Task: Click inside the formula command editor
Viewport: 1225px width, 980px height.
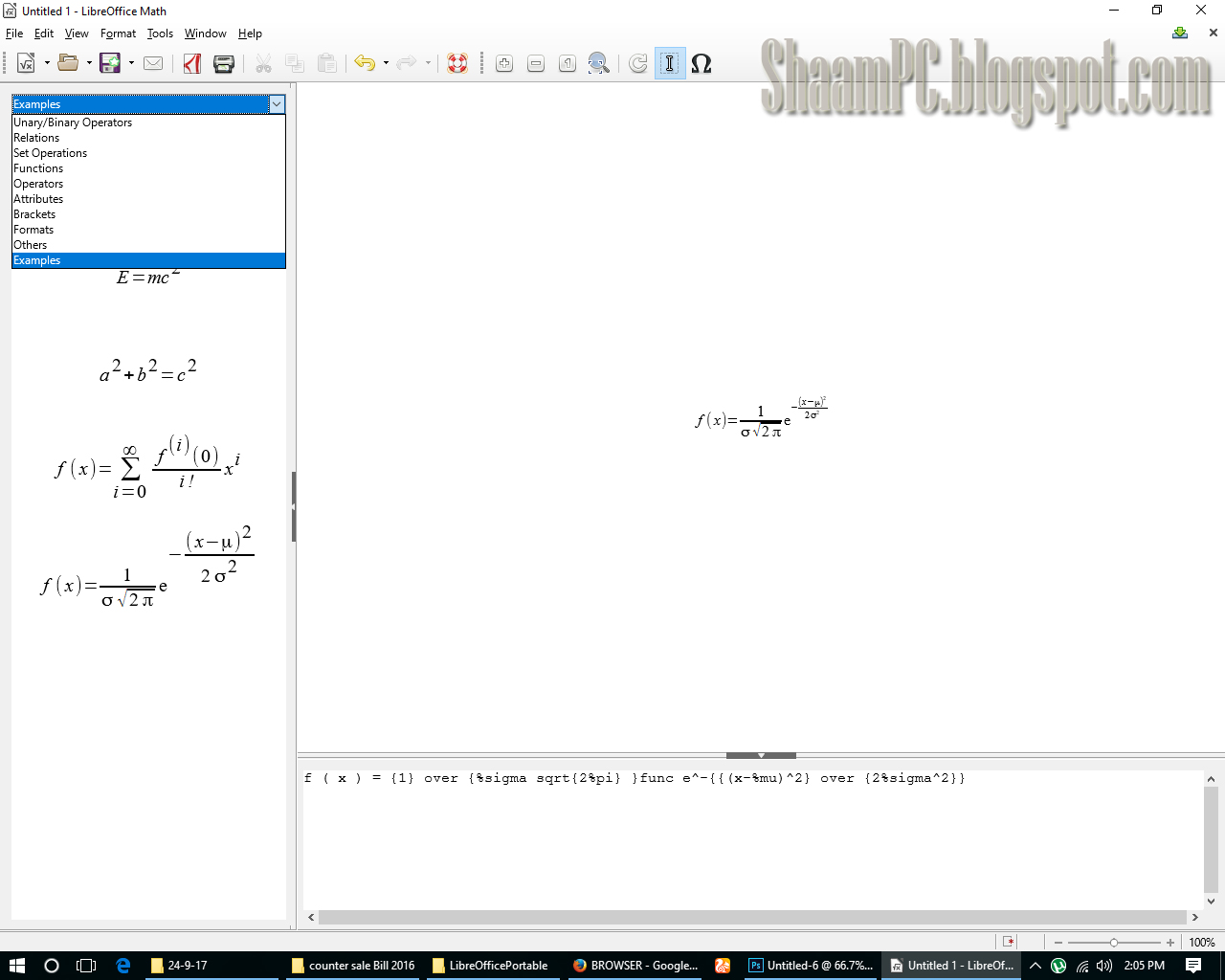Action: coord(752,839)
